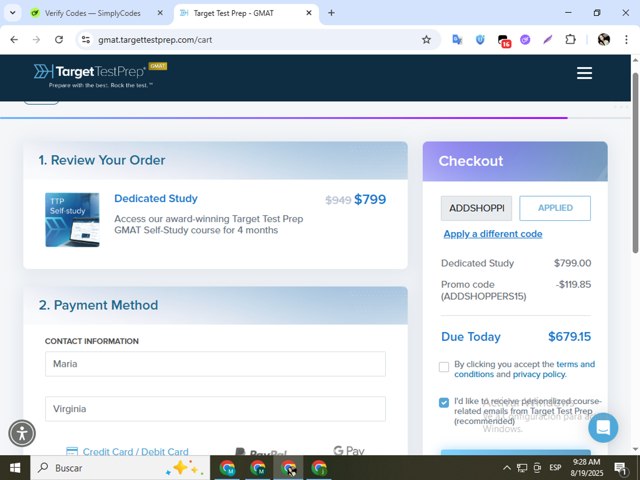The width and height of the screenshot is (640, 480).
Task: View site information icon in address bar
Action: pos(86,40)
